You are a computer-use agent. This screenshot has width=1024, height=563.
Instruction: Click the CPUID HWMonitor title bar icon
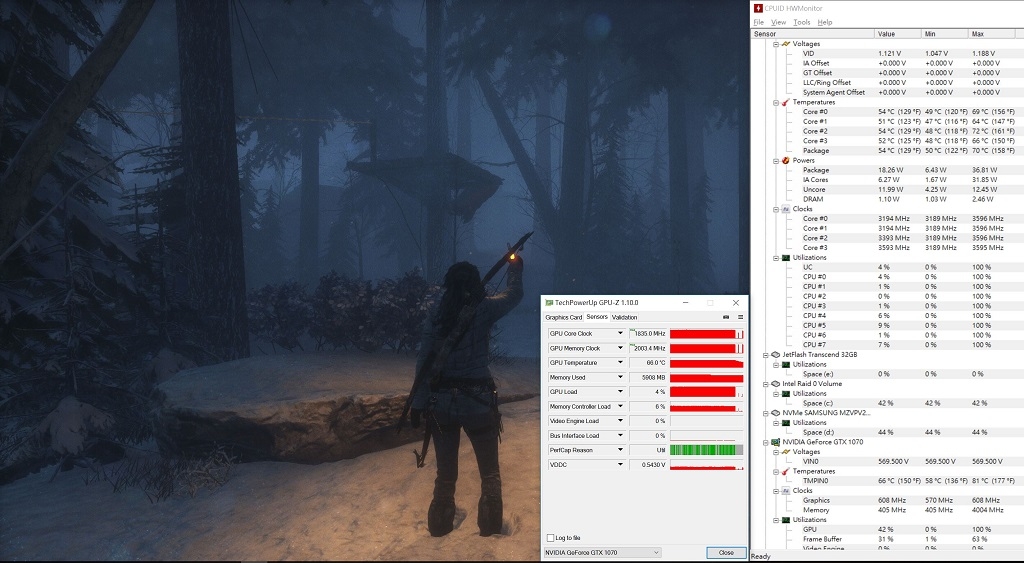[x=758, y=8]
